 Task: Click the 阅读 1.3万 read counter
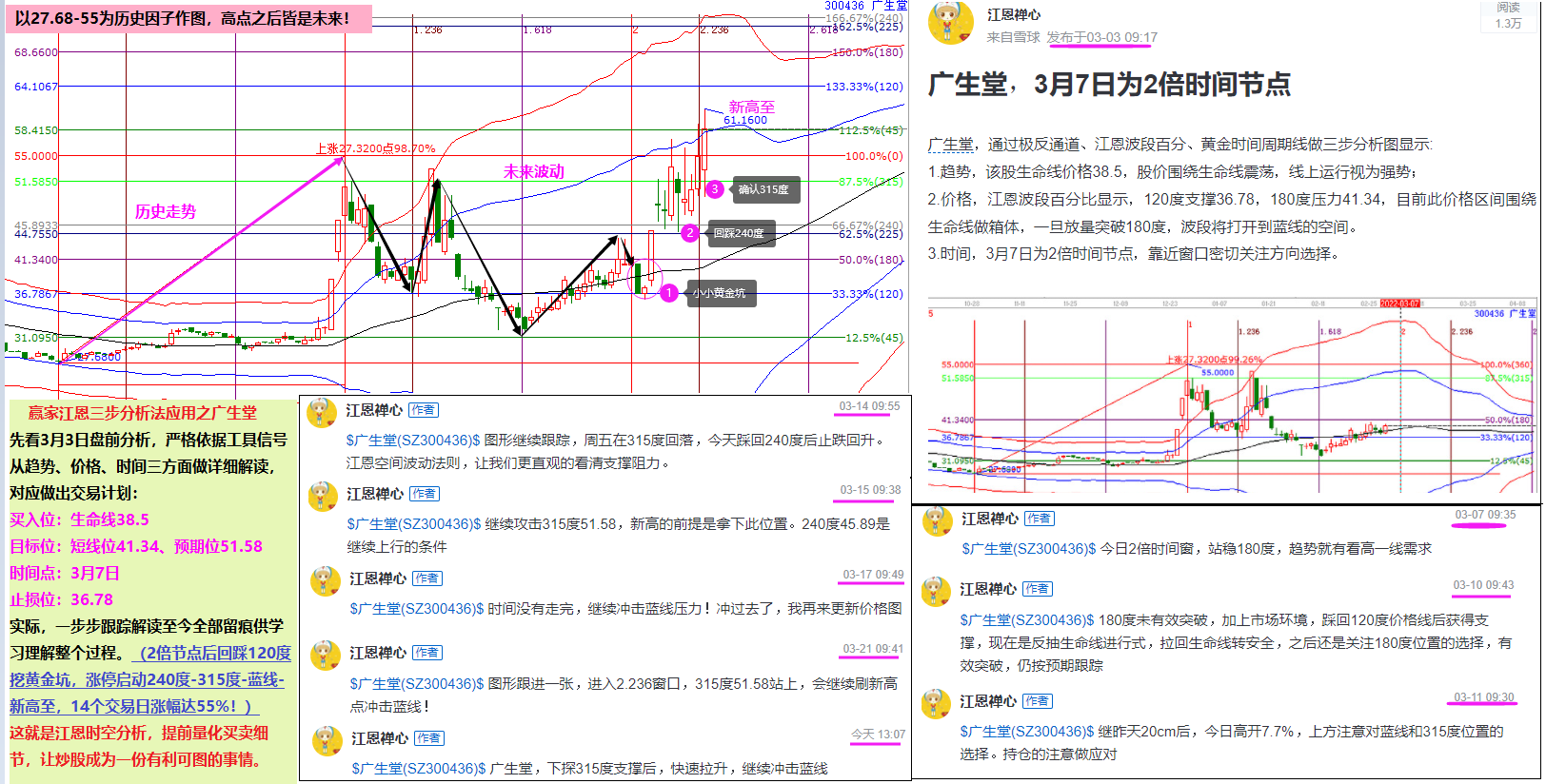(x=1508, y=16)
